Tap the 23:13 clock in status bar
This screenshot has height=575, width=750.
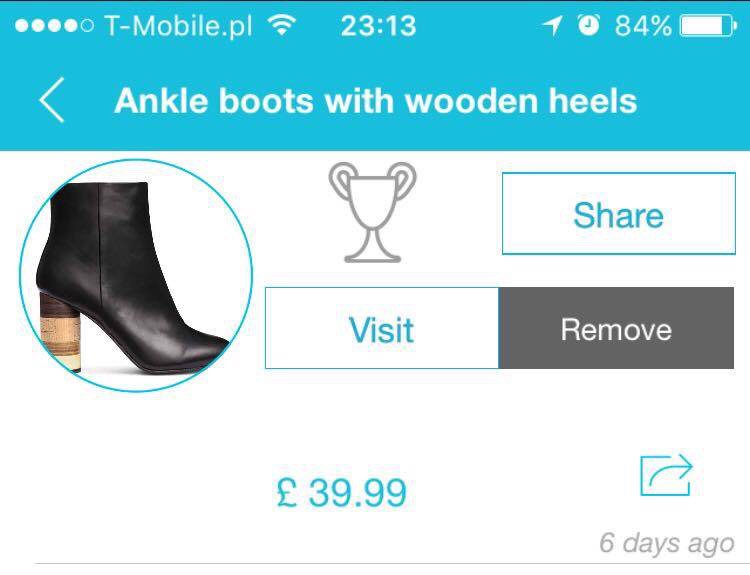(378, 25)
